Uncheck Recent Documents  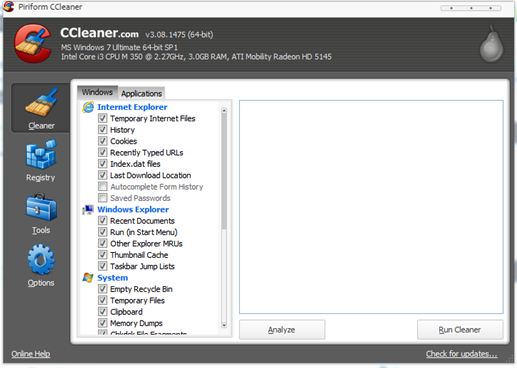[x=102, y=221]
